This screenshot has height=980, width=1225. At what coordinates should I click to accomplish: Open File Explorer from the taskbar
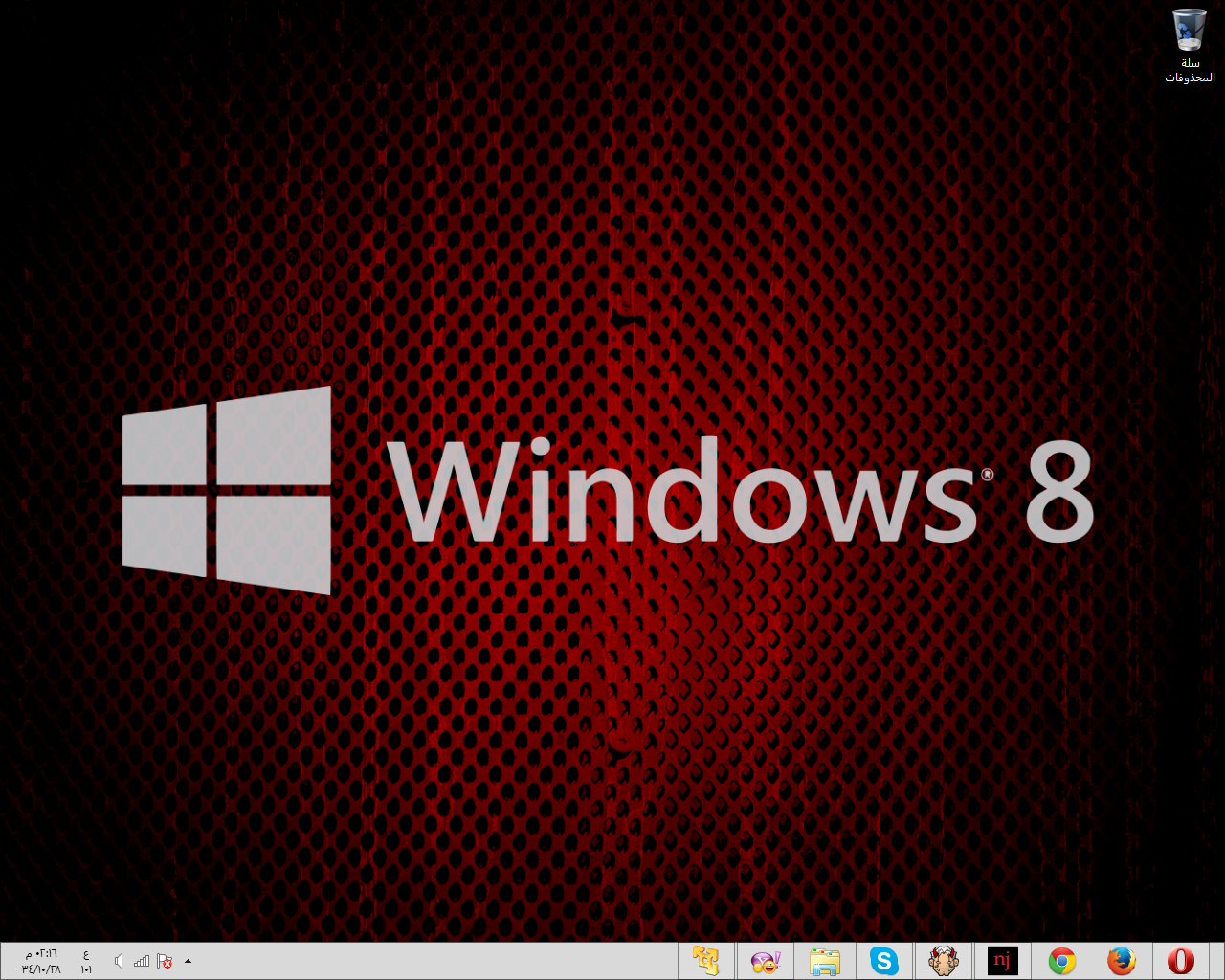(824, 961)
